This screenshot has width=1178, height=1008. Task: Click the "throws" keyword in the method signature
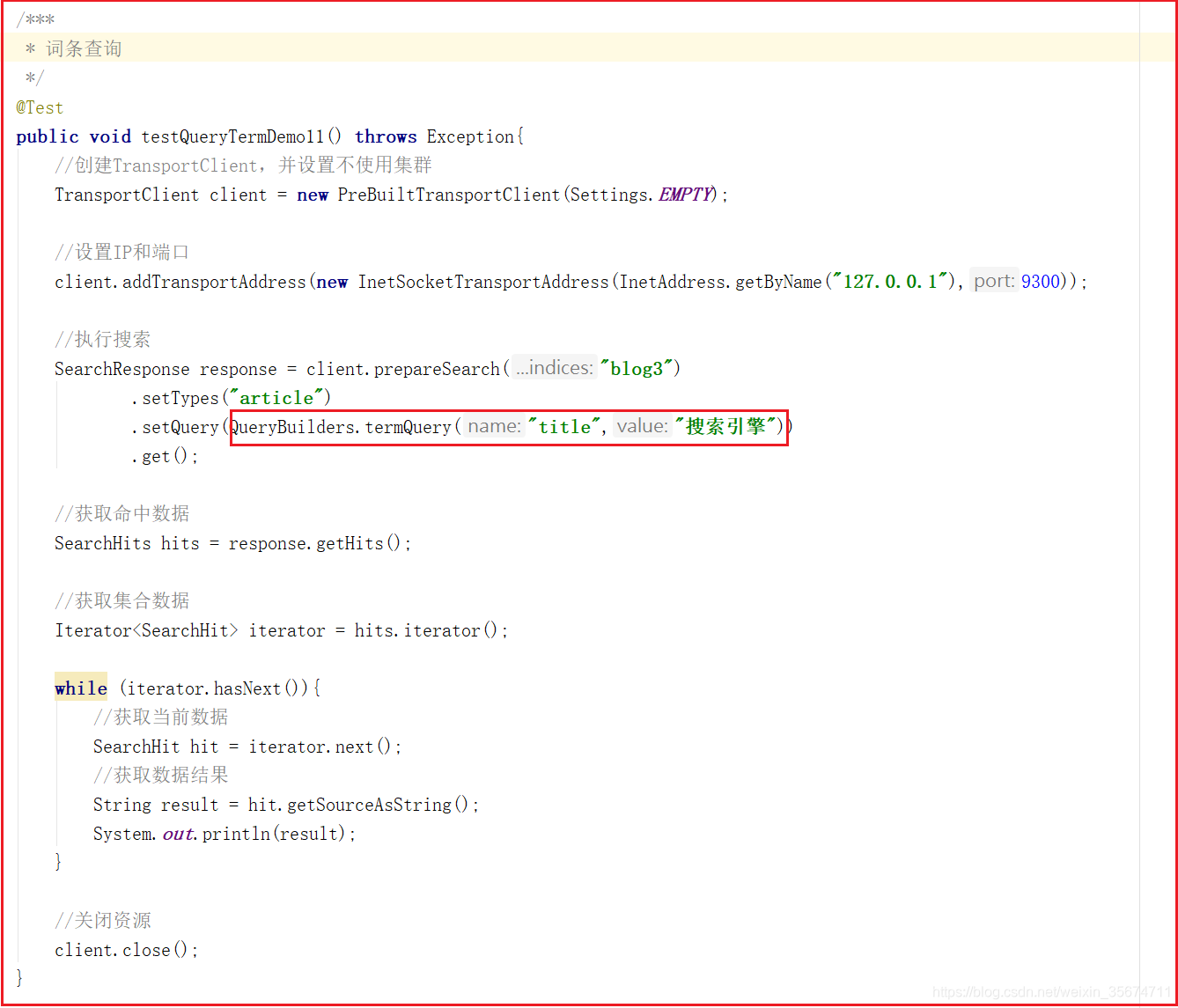pos(386,136)
